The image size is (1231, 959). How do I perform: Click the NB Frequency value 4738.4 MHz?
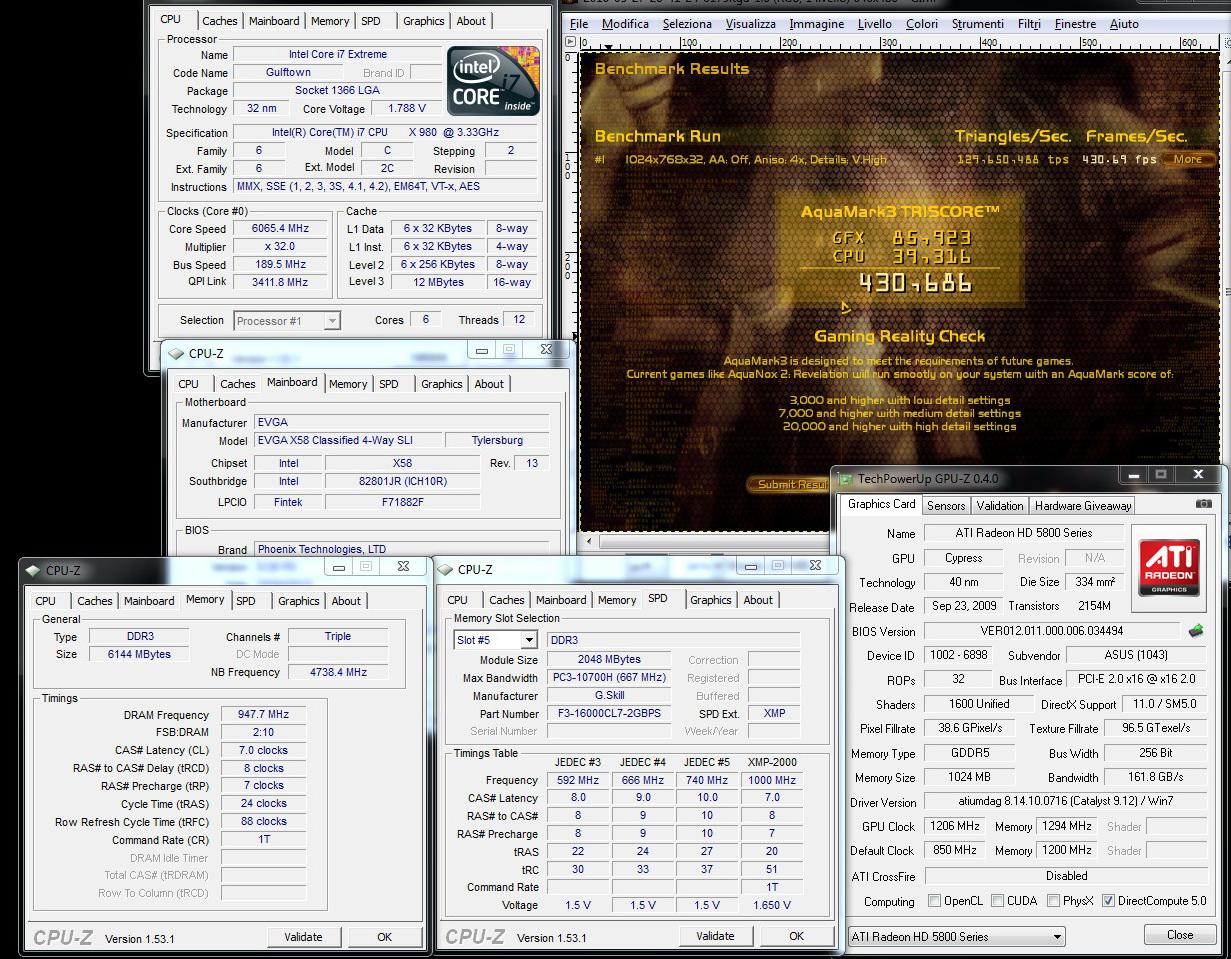click(337, 672)
